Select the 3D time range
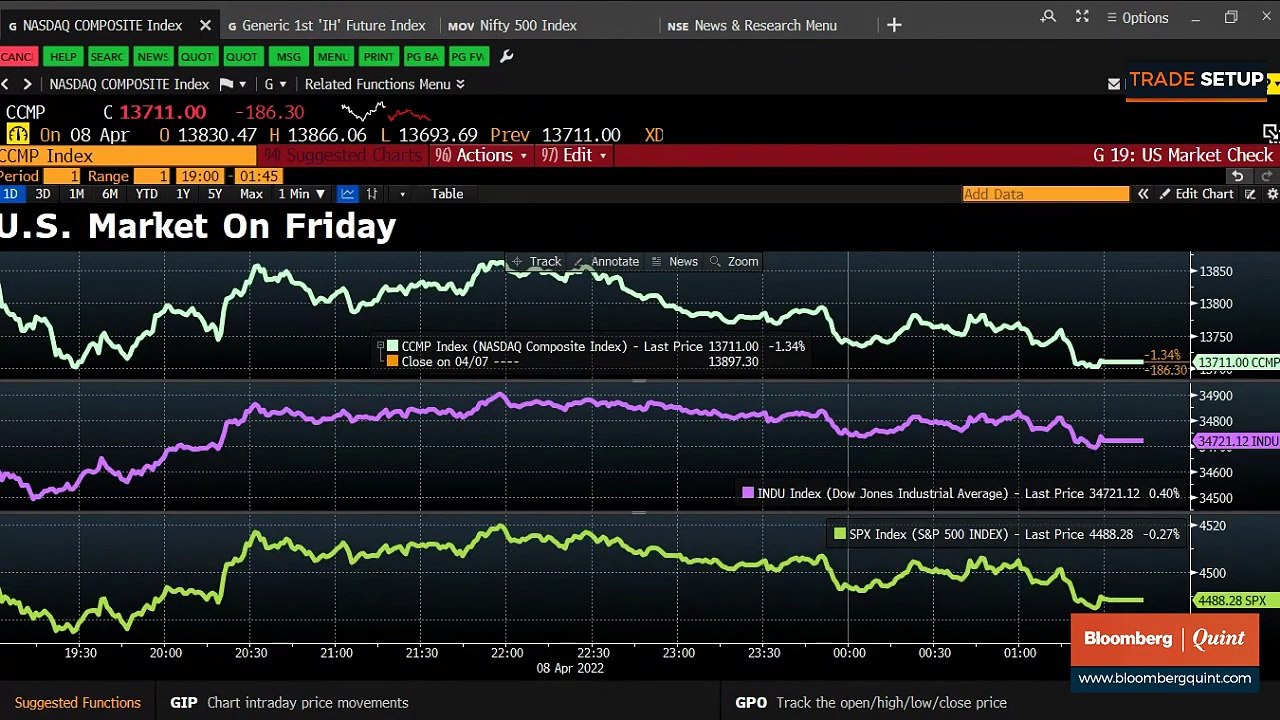1280x720 pixels. pyautogui.click(x=42, y=194)
